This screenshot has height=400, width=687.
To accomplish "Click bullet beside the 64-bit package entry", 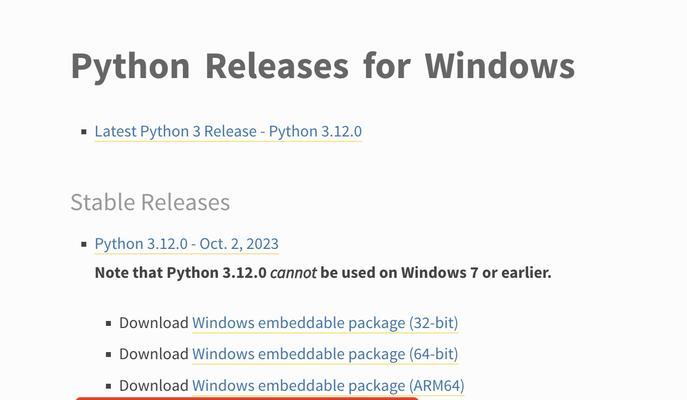I will (109, 355).
